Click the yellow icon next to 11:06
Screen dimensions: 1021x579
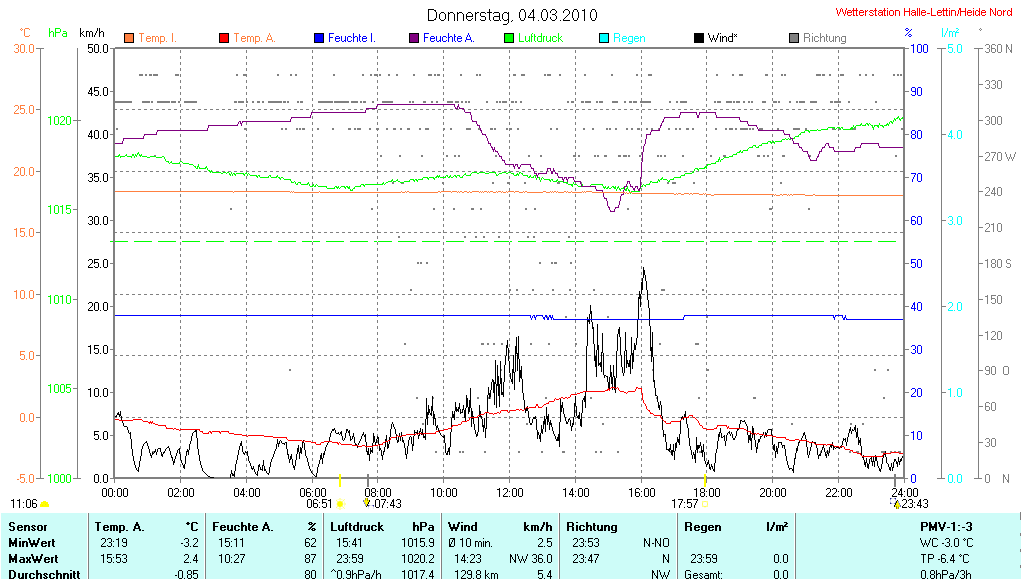coord(45,504)
